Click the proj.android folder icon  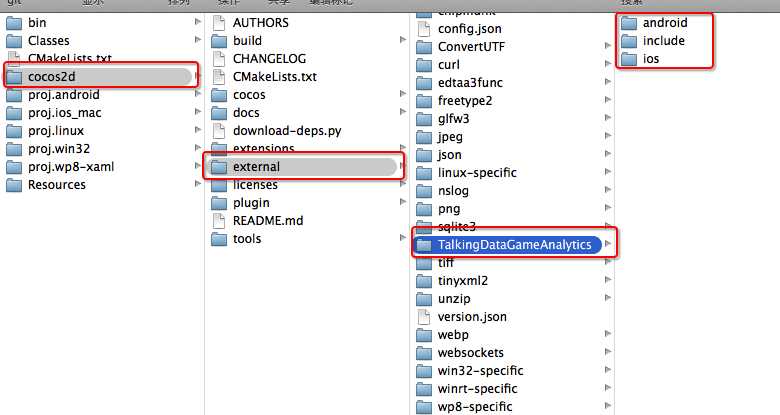coord(14,95)
